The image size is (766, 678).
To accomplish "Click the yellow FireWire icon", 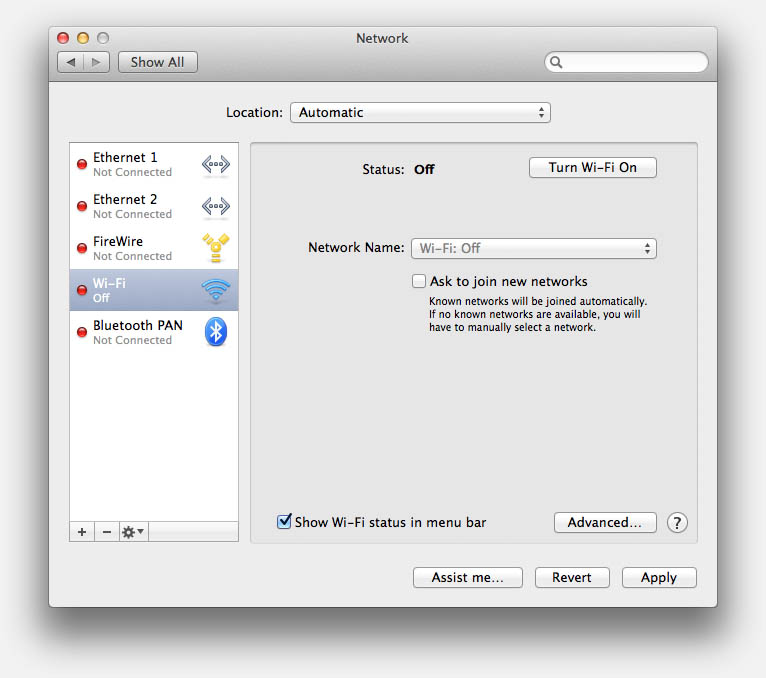I will click(x=215, y=248).
